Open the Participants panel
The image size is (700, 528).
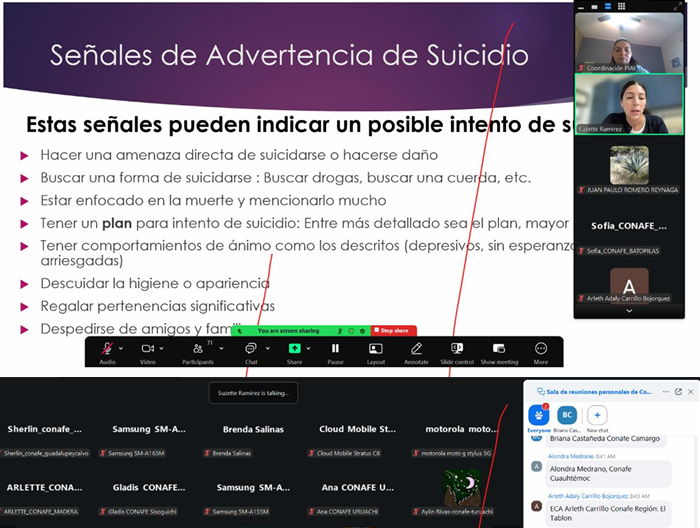pyautogui.click(x=199, y=348)
